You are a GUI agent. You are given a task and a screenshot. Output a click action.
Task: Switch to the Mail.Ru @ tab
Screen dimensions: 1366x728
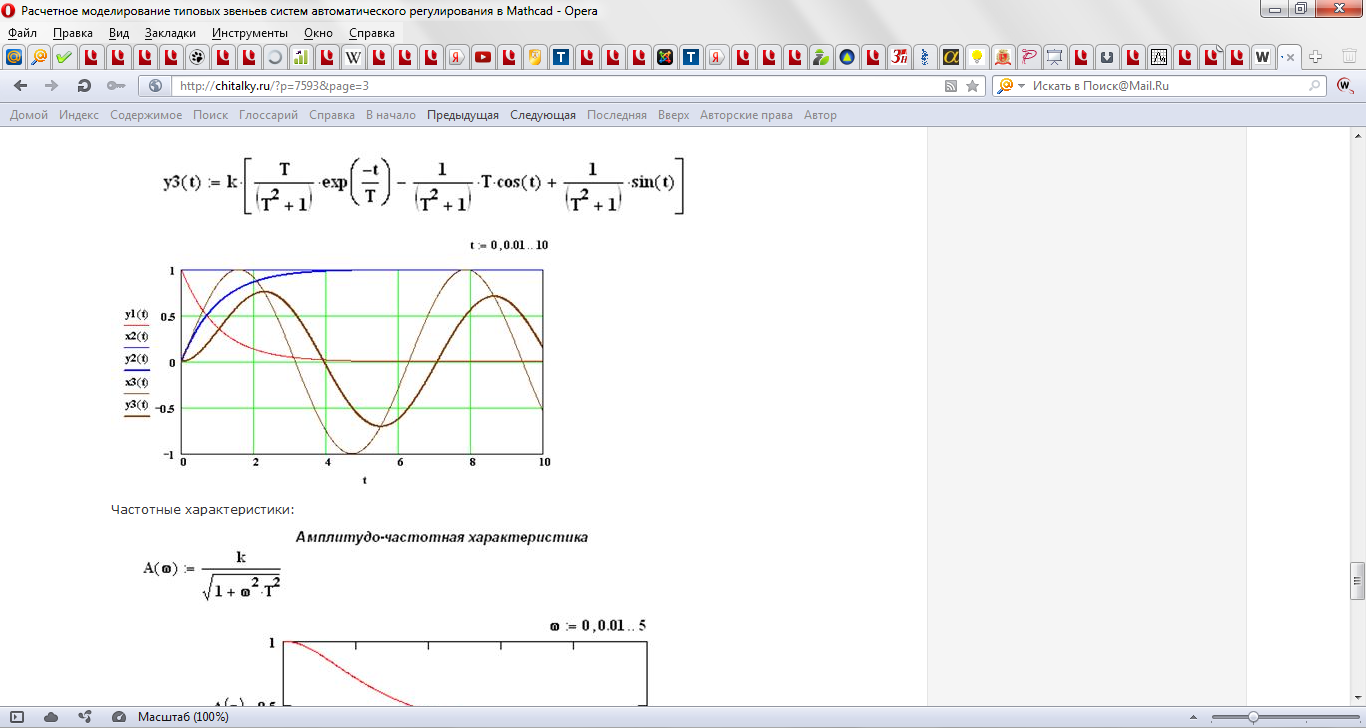13,56
